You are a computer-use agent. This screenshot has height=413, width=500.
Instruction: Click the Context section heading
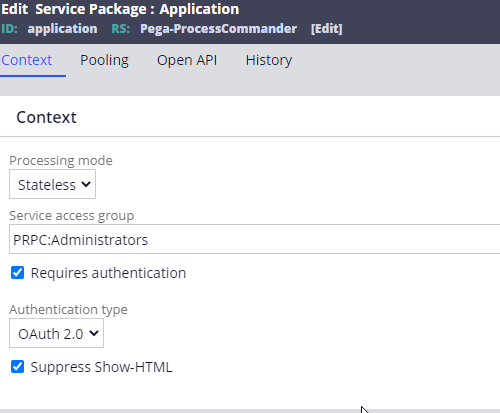click(x=46, y=117)
